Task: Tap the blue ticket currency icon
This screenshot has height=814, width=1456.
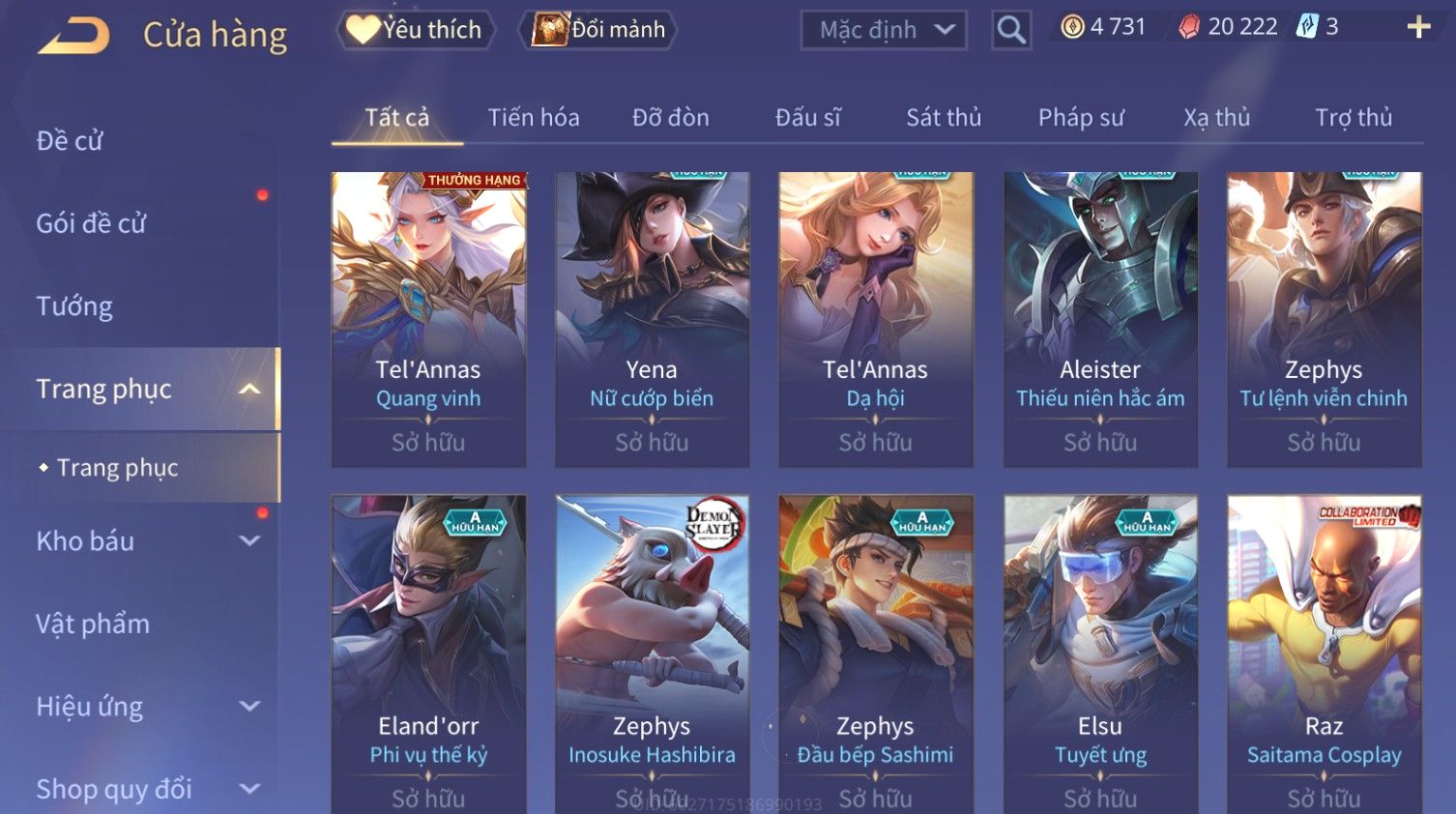Action: [x=1307, y=26]
